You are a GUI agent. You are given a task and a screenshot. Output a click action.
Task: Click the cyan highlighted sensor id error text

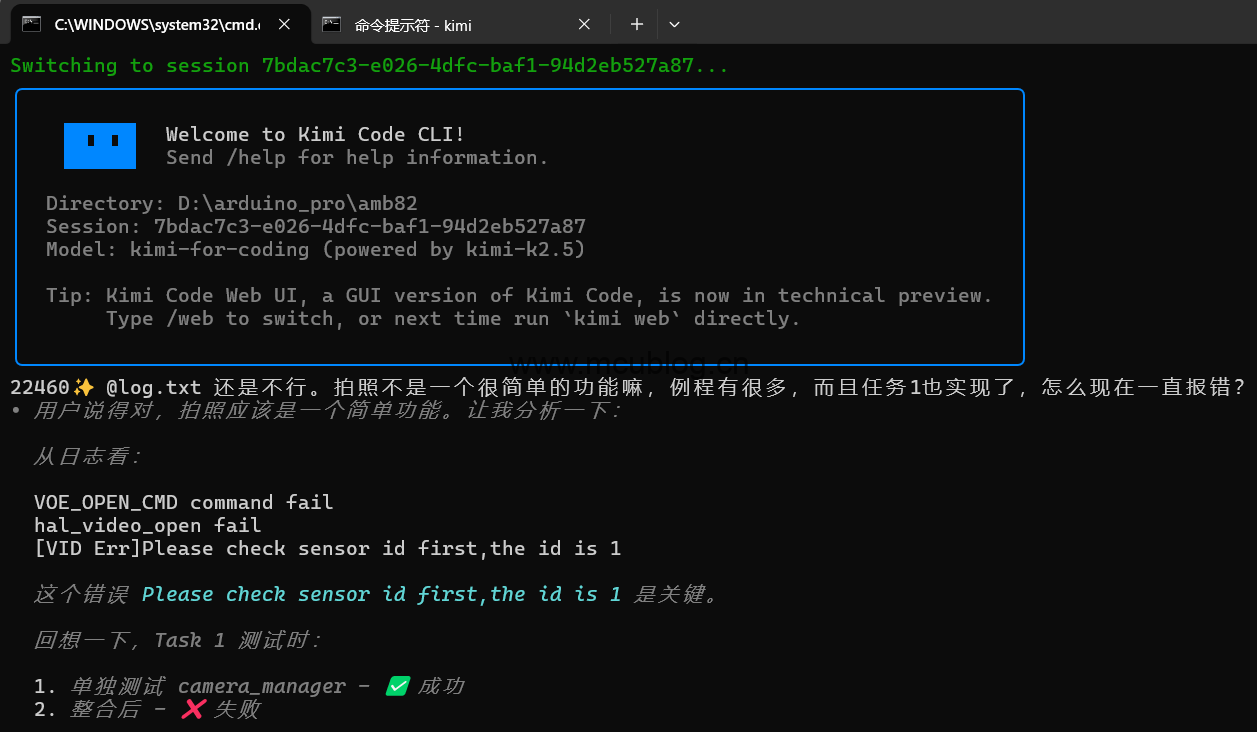pyautogui.click(x=381, y=594)
